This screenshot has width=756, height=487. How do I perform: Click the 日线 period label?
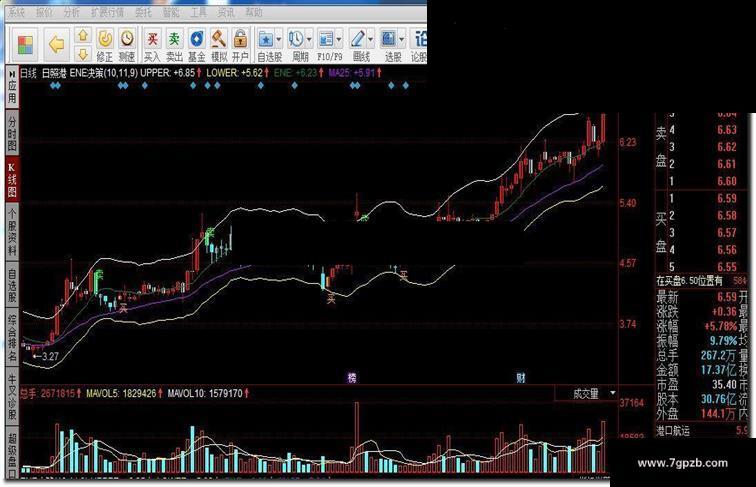pos(28,73)
